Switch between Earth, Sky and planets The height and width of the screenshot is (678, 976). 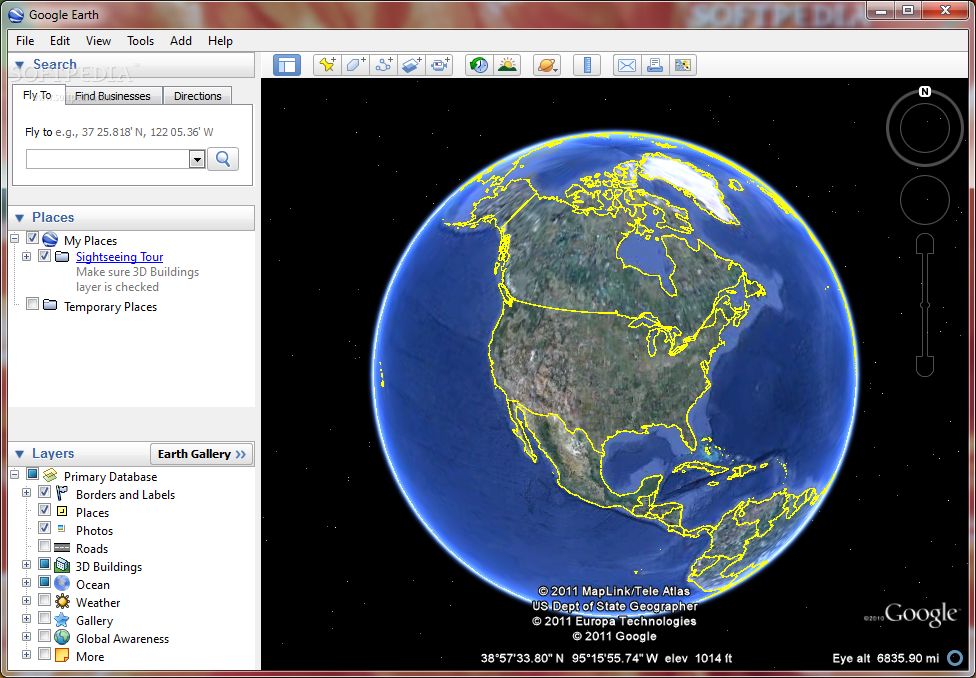(x=547, y=65)
